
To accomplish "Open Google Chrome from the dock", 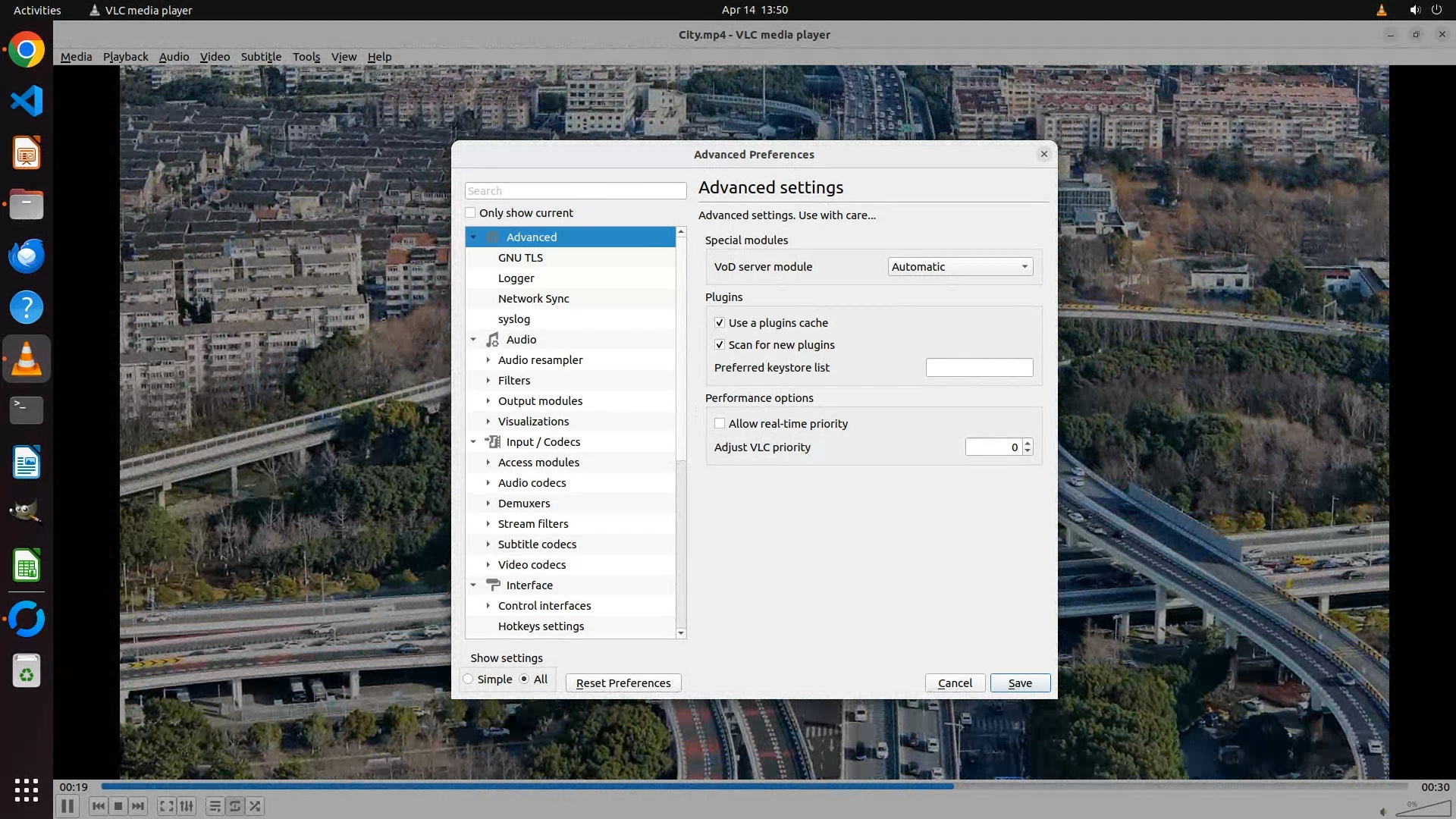I will (x=27, y=50).
